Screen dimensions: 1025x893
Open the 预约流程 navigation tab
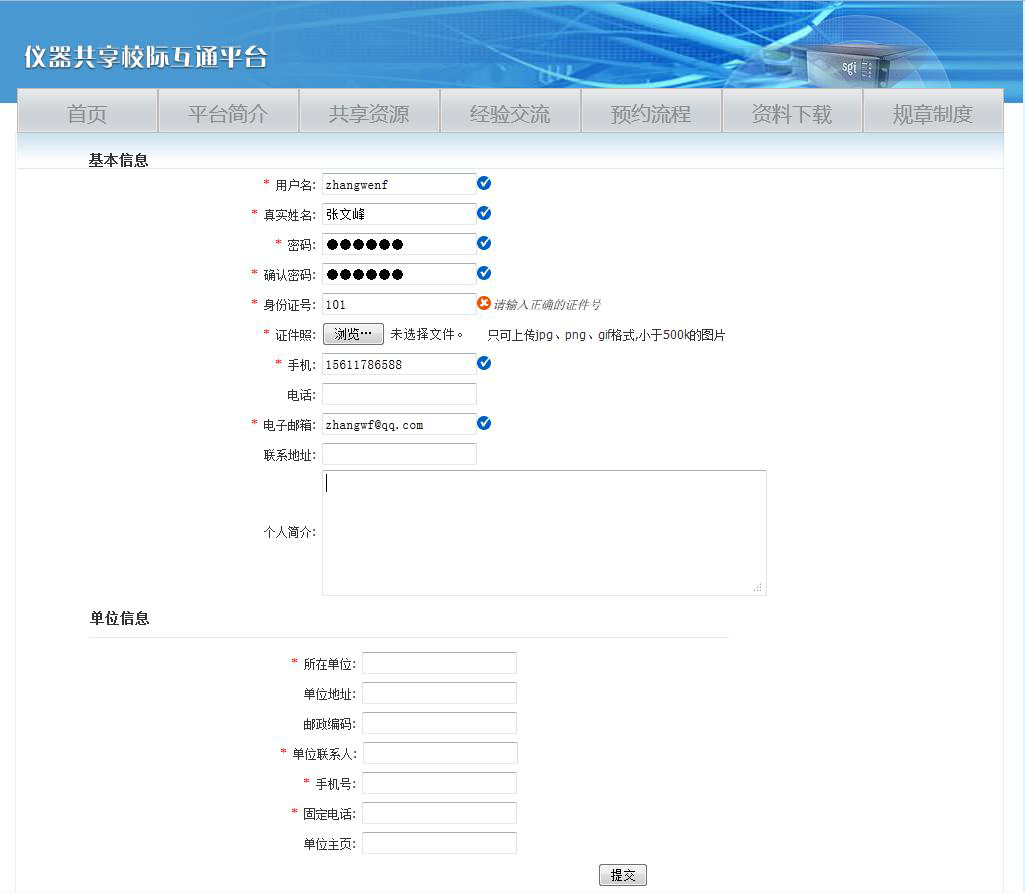tap(651, 114)
